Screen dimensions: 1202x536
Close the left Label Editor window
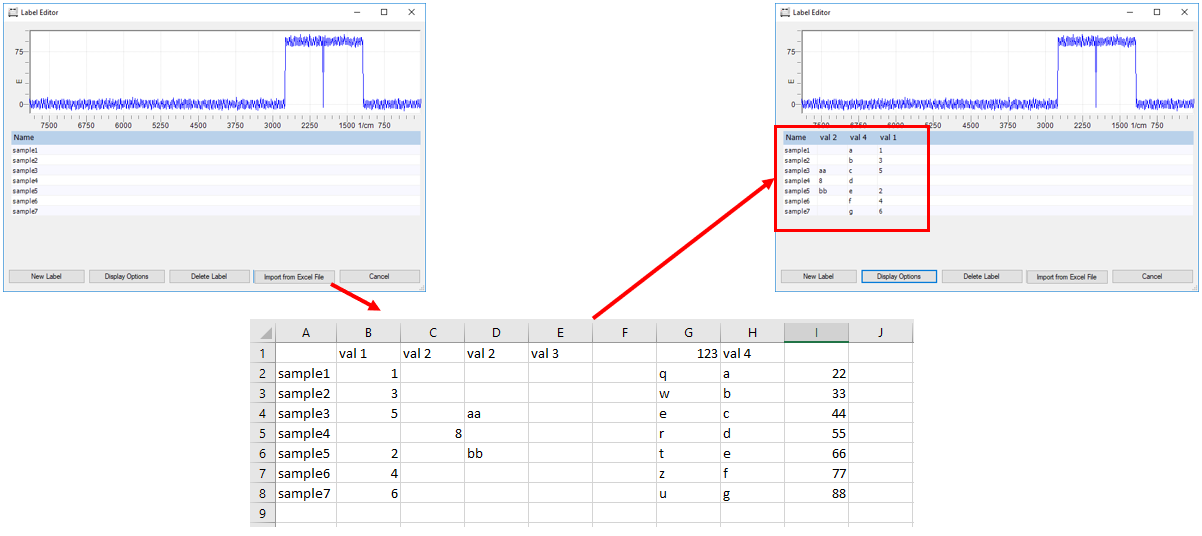[x=411, y=12]
